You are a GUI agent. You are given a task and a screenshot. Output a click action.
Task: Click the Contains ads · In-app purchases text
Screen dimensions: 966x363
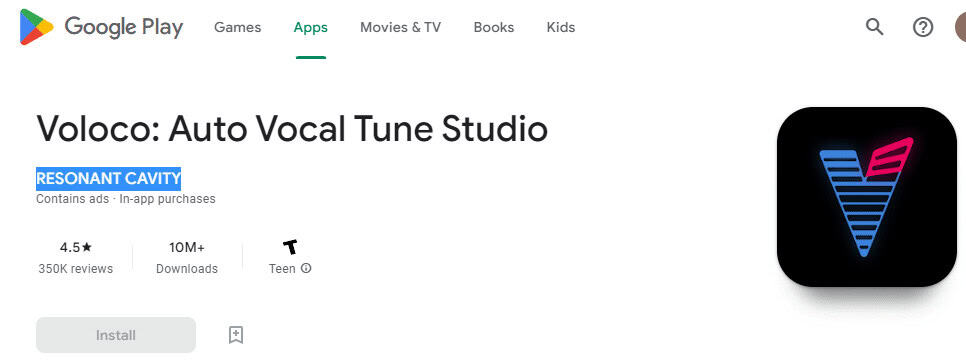[x=126, y=199]
